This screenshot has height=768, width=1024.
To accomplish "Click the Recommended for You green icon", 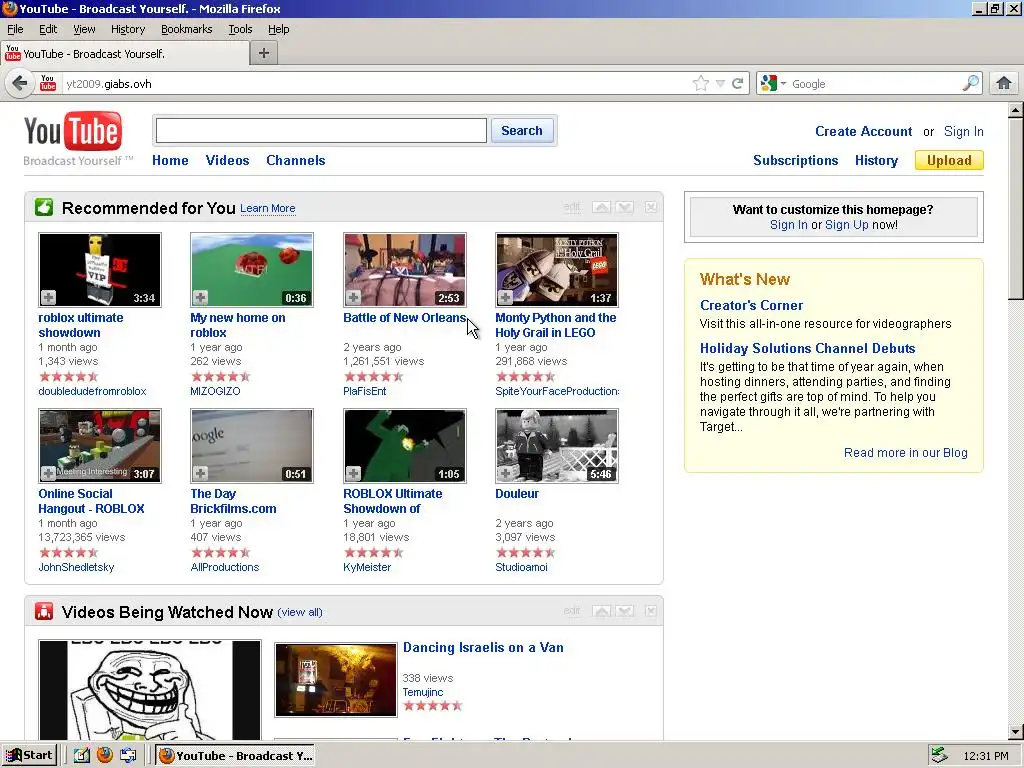I will coord(44,207).
